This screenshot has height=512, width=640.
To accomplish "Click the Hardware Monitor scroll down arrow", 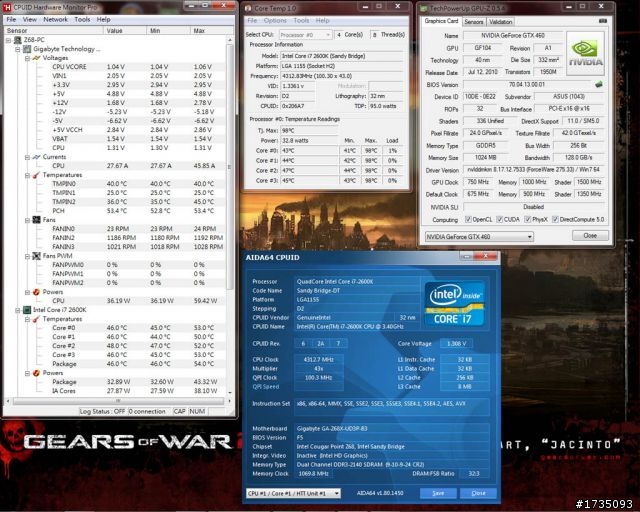I will click(229, 392).
